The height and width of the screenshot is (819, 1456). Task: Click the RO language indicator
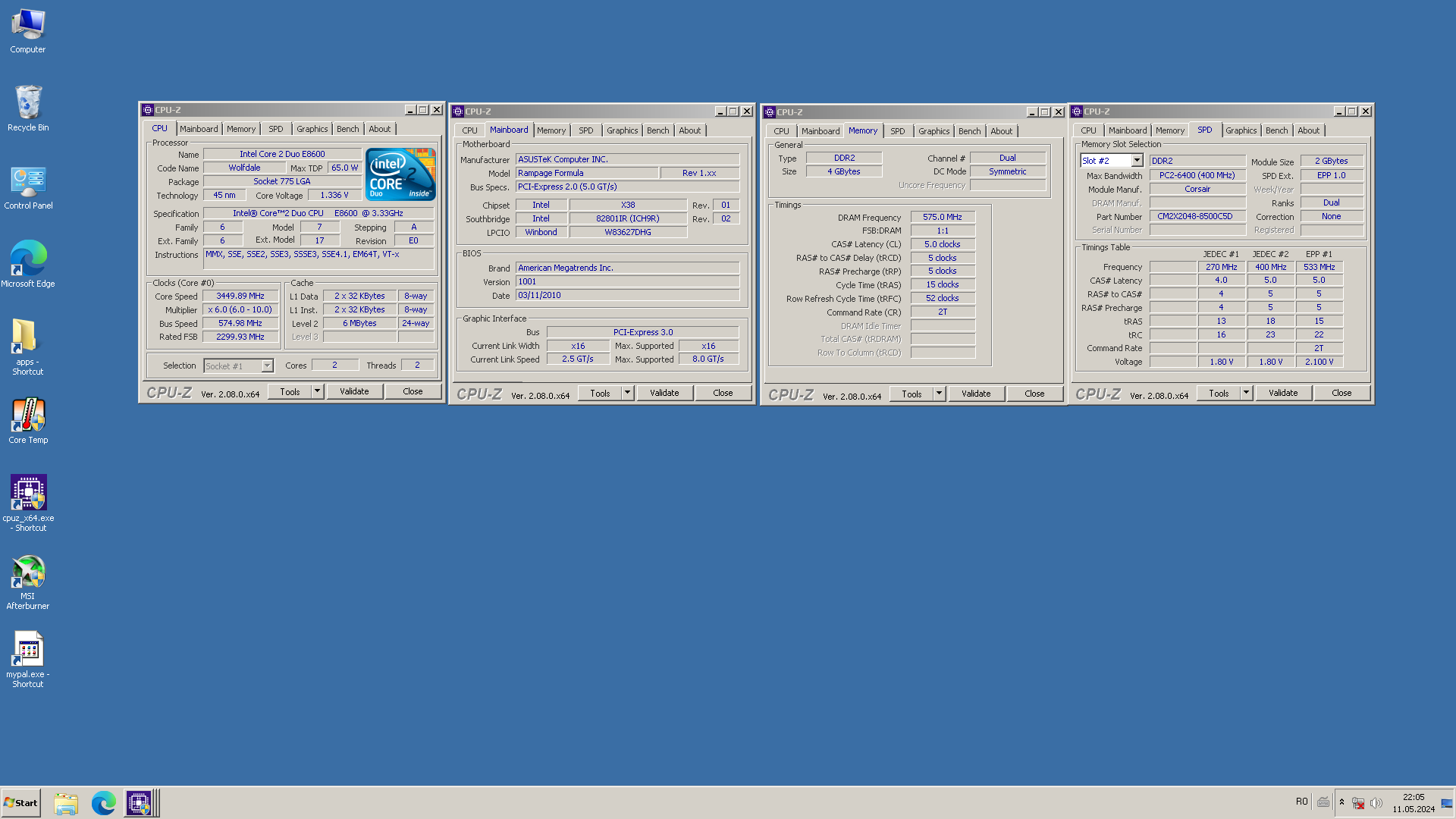tap(1301, 802)
